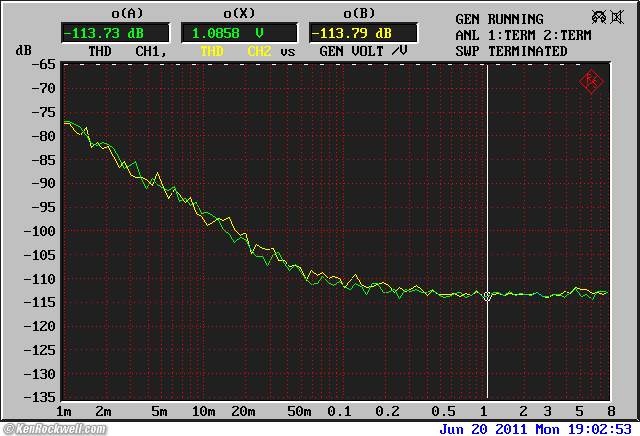This screenshot has width=640, height=436.
Task: Click the -115 y-axis value
Action: click(39, 302)
